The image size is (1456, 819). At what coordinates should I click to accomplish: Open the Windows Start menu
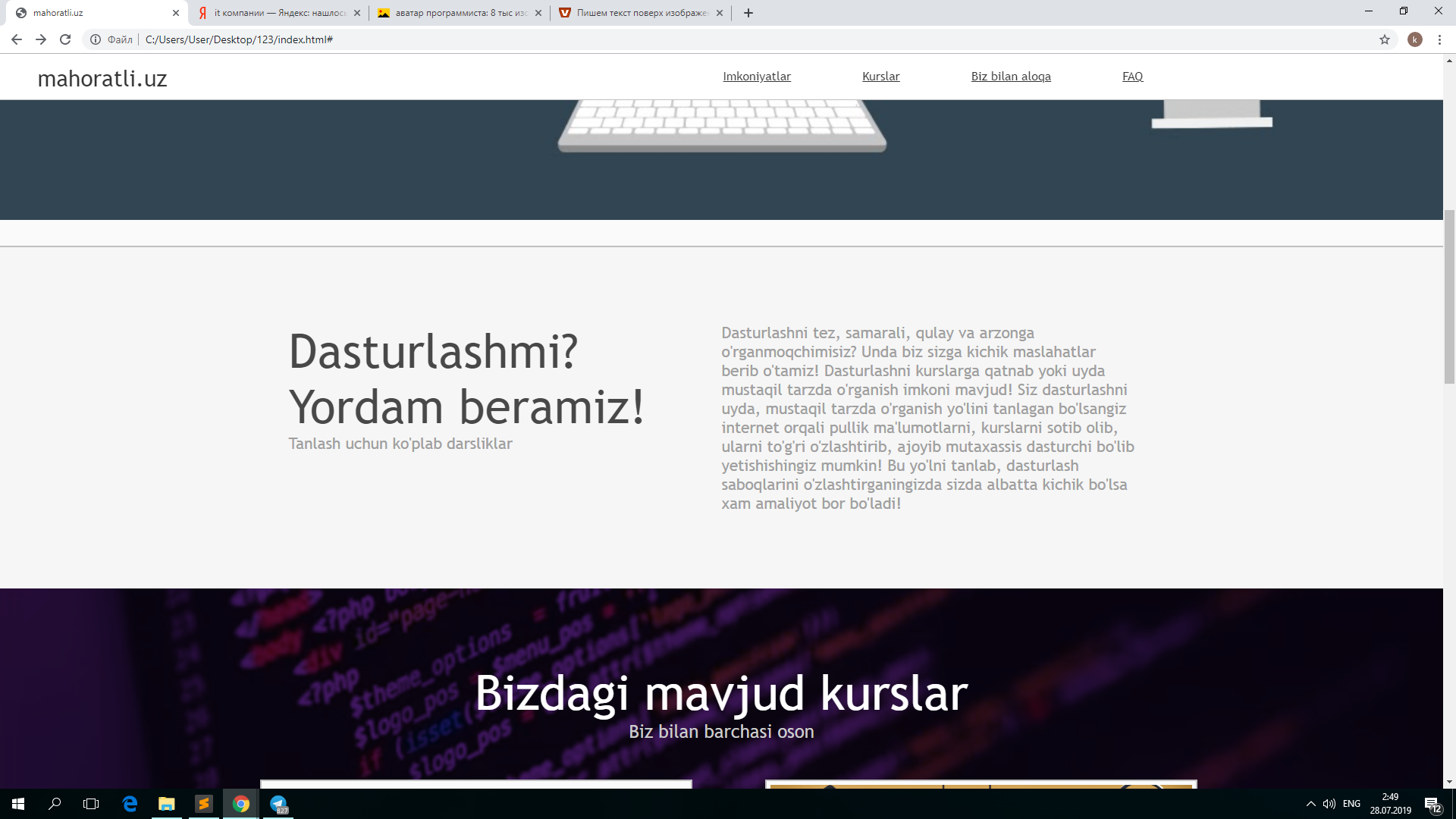tap(18, 804)
